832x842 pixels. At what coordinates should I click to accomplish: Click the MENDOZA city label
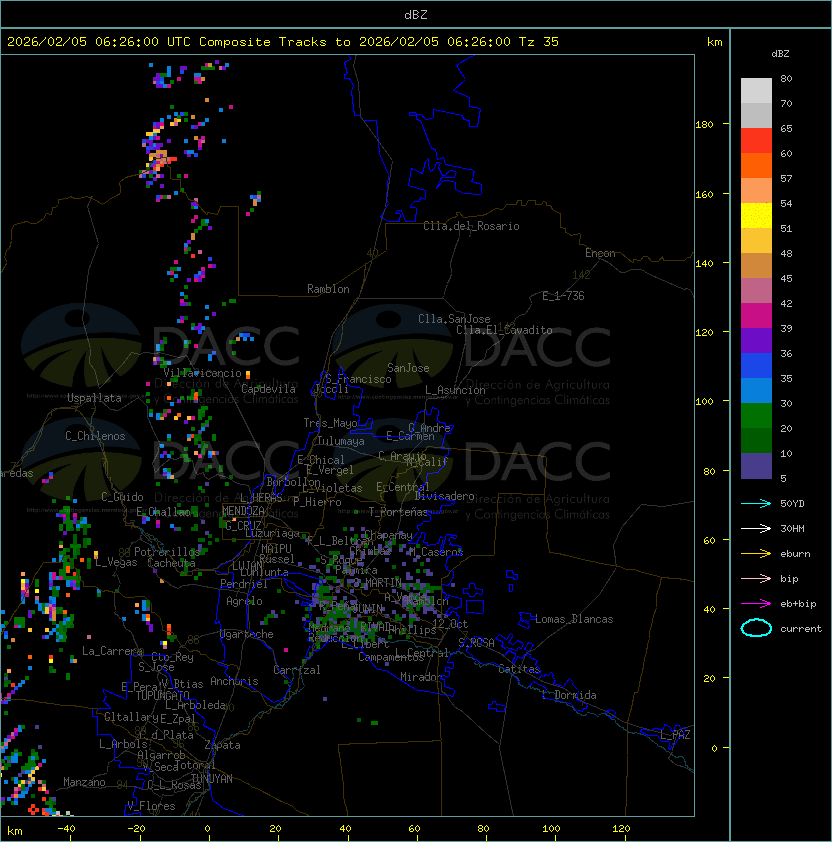[244, 511]
